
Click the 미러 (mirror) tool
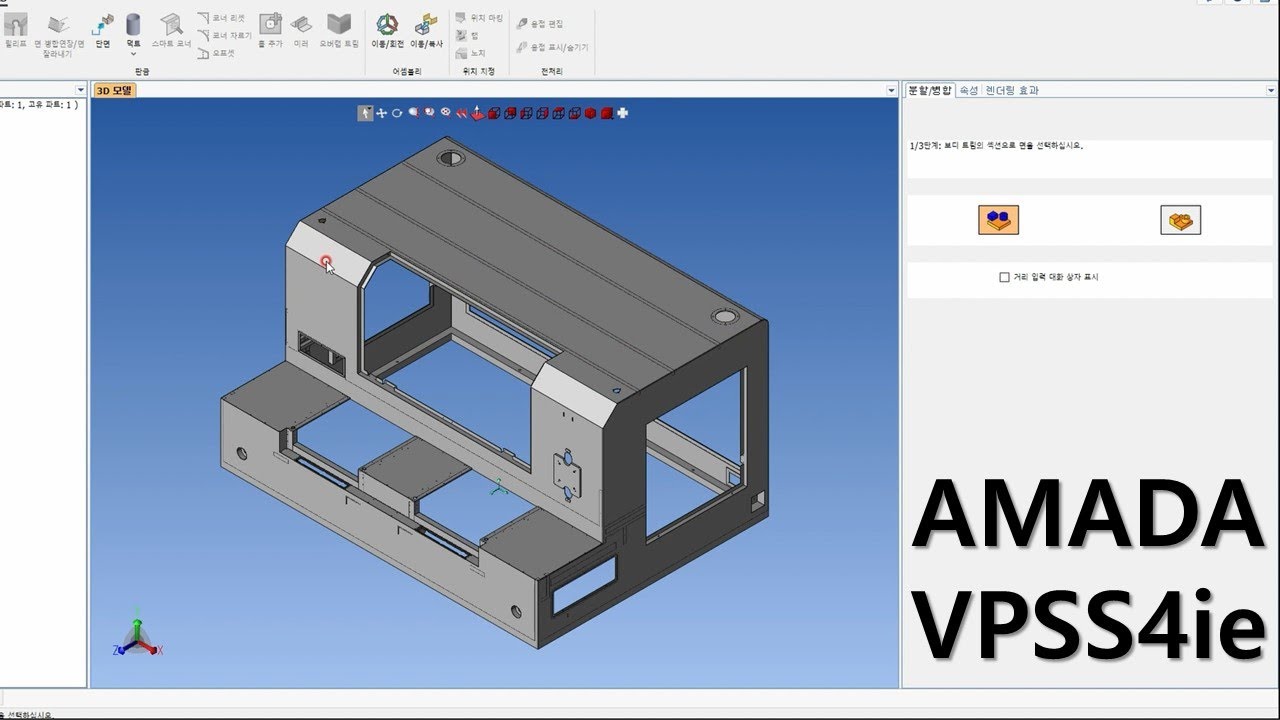pos(300,30)
